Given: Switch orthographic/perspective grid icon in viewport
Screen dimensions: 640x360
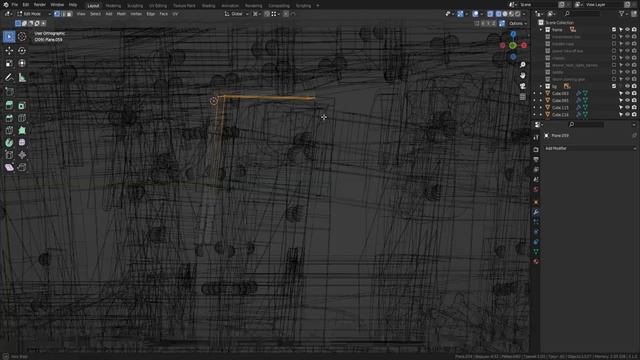Looking at the screenshot, I should [522, 97].
